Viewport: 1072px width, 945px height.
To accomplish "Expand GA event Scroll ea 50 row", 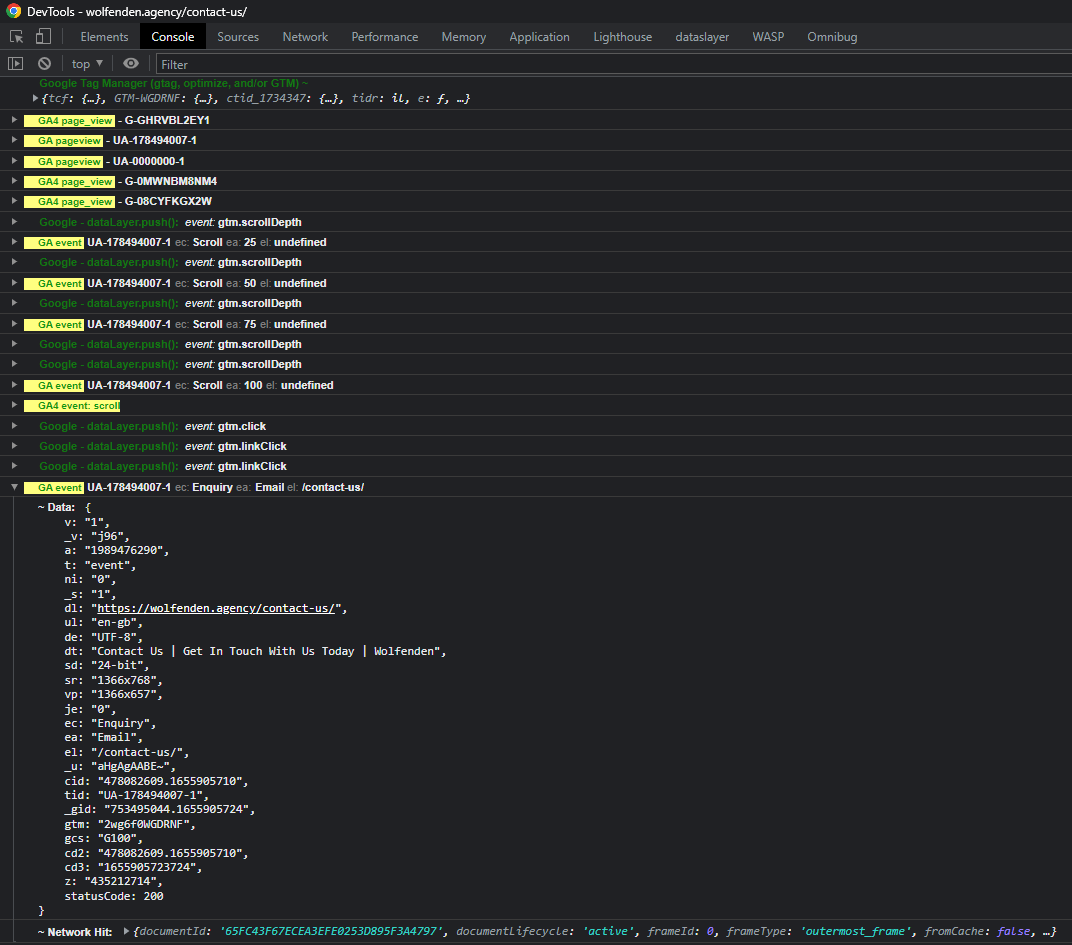I will (x=14, y=283).
